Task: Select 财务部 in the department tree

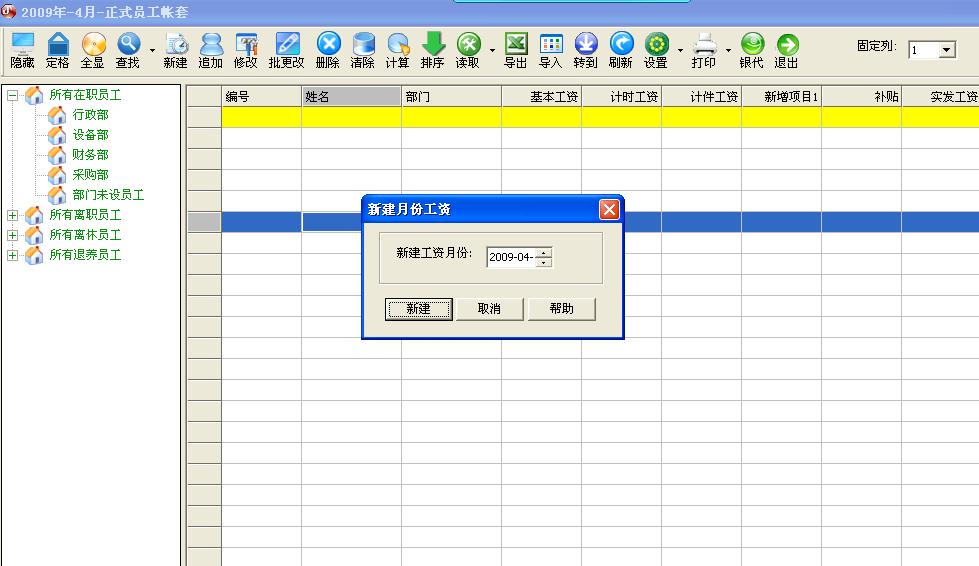Action: coord(90,155)
